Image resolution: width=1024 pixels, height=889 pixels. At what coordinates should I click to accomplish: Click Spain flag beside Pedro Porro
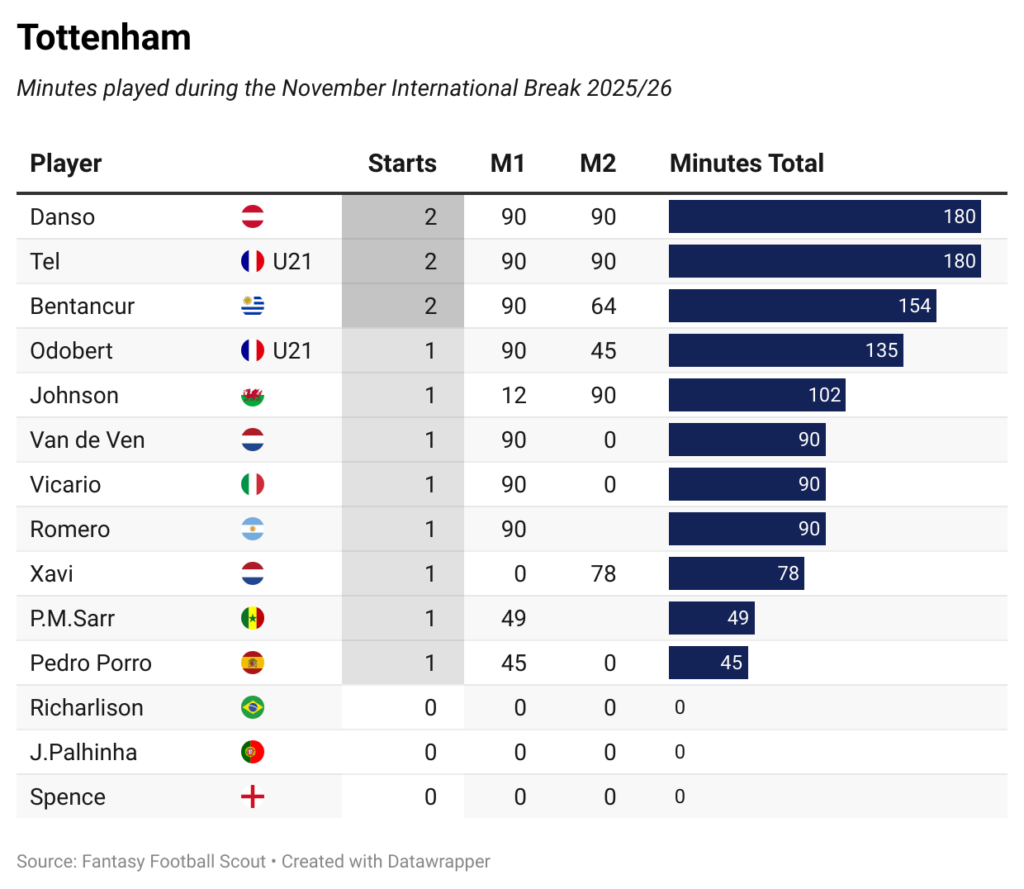[x=252, y=663]
